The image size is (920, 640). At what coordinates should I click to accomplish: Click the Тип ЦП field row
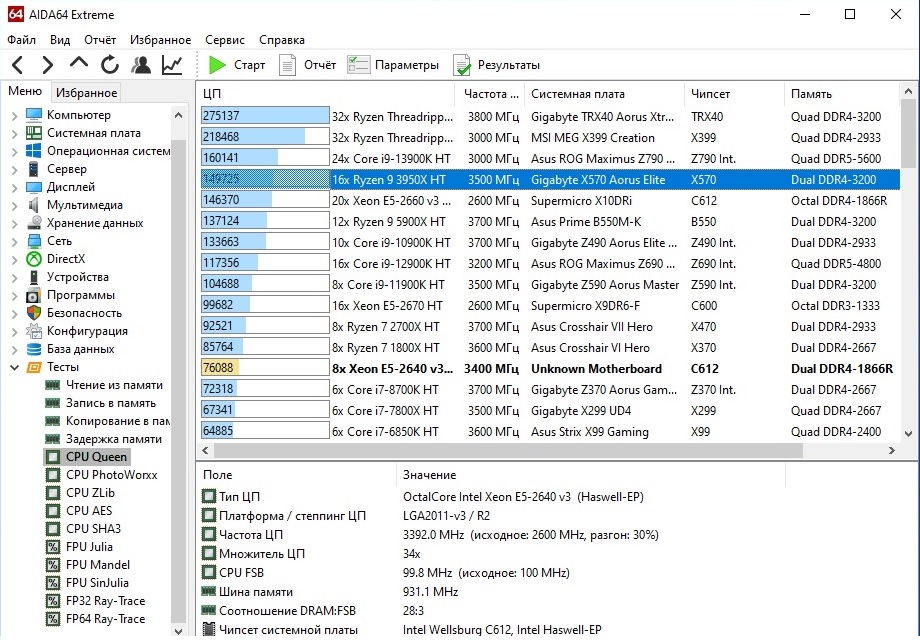(x=493, y=497)
